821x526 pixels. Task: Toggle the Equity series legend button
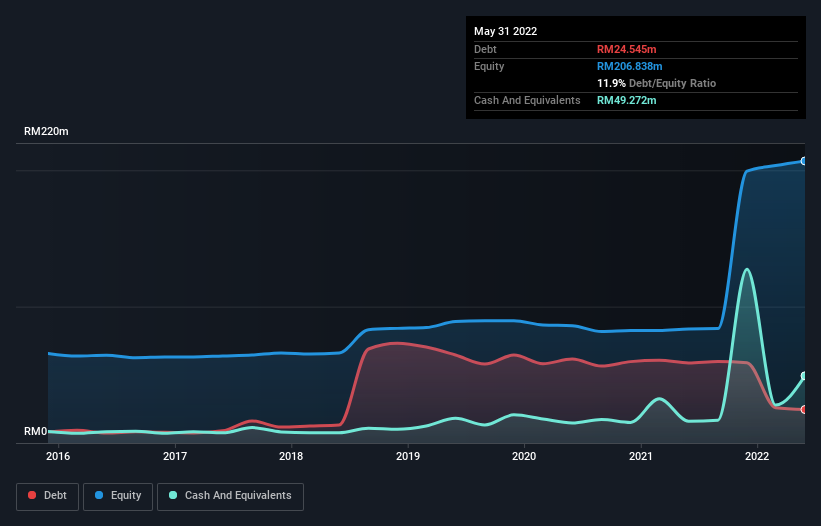pos(118,496)
